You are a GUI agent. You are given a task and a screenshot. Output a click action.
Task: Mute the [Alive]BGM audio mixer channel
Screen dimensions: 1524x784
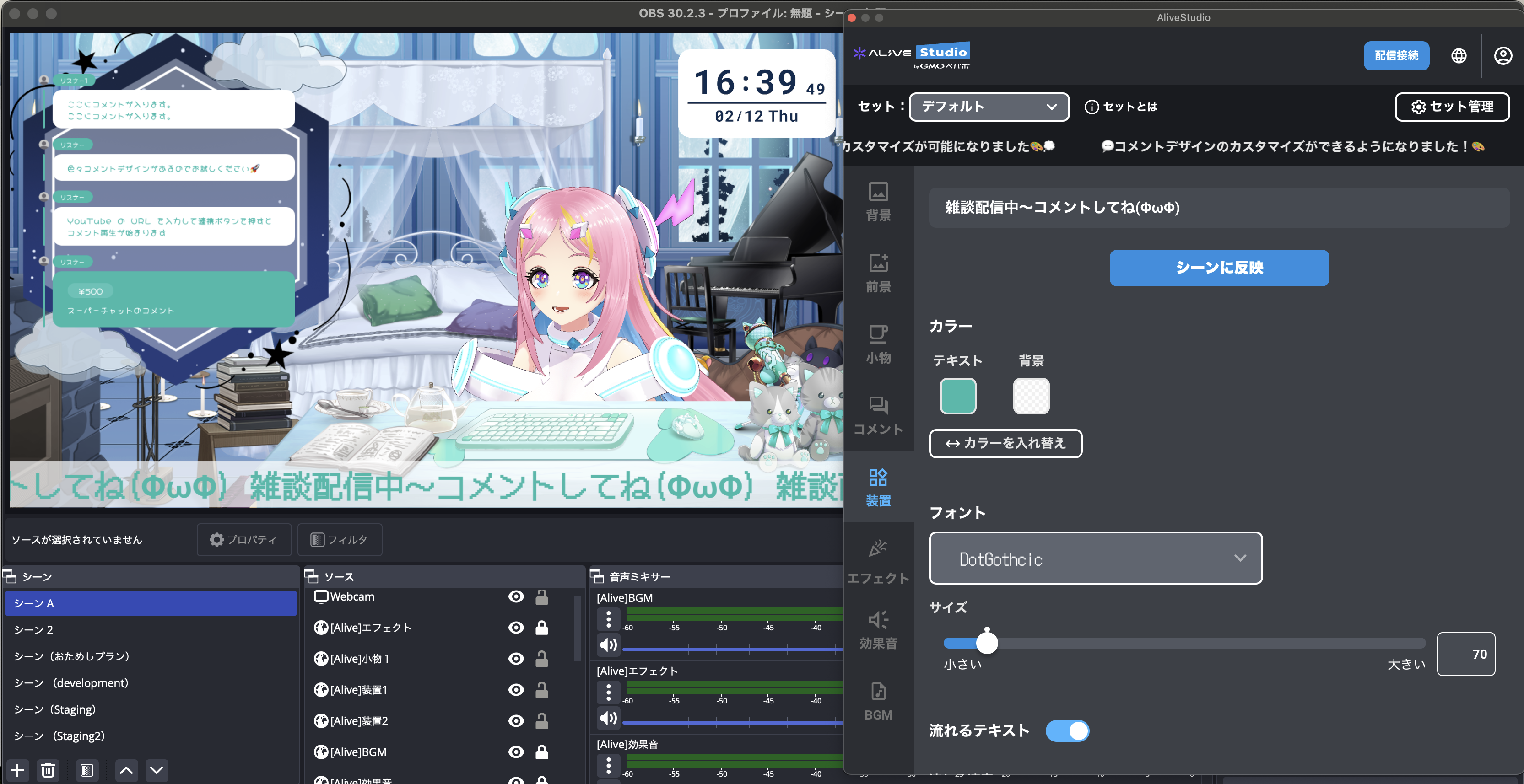(x=608, y=645)
